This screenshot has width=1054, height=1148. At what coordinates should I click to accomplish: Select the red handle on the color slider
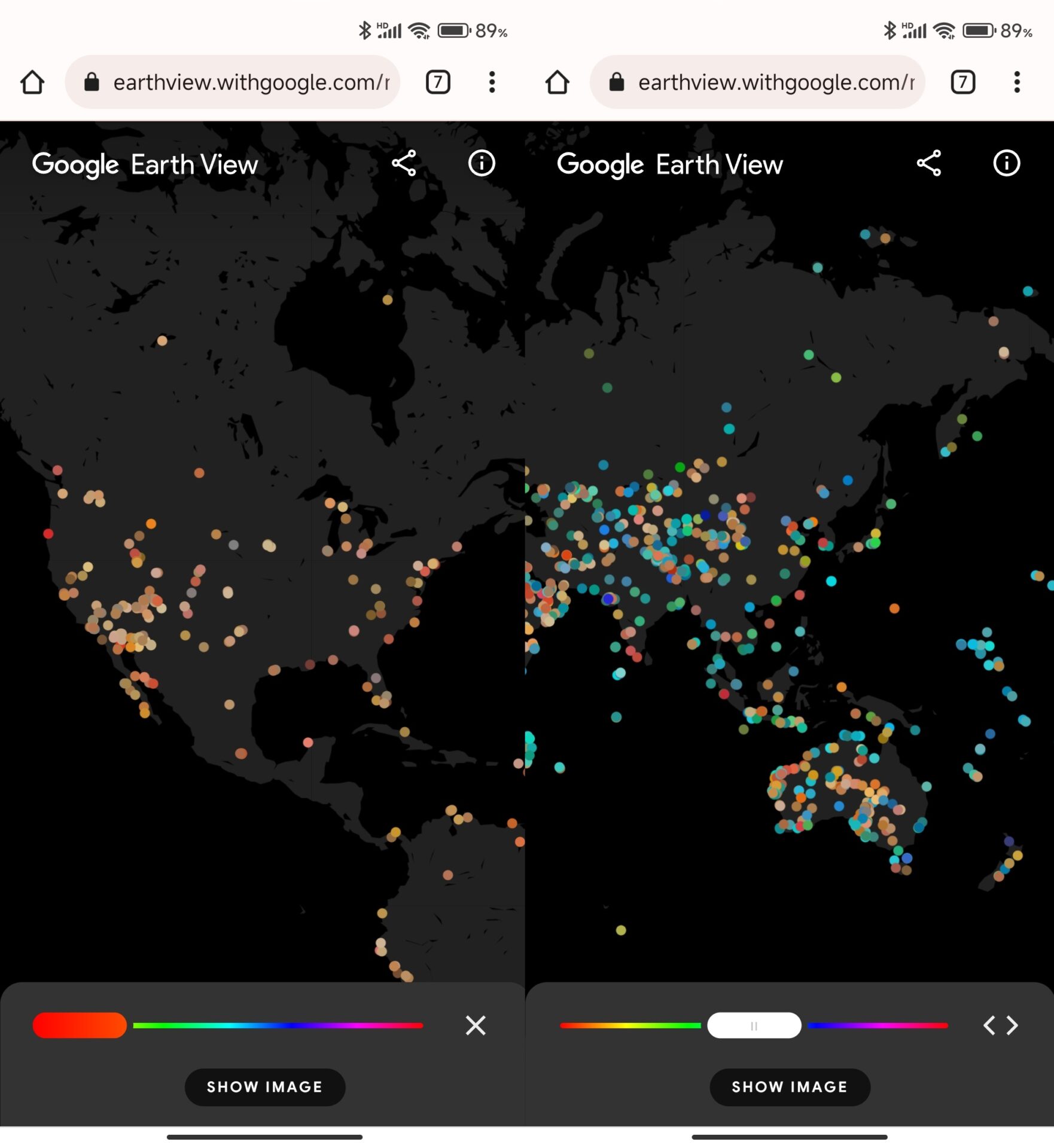80,1025
